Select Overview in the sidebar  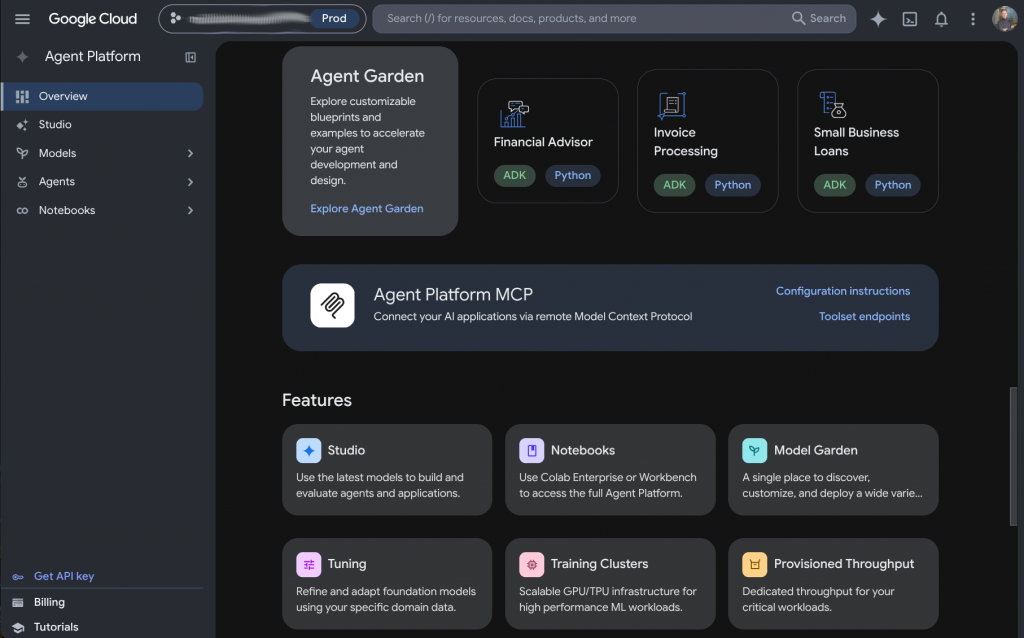pyautogui.click(x=103, y=97)
